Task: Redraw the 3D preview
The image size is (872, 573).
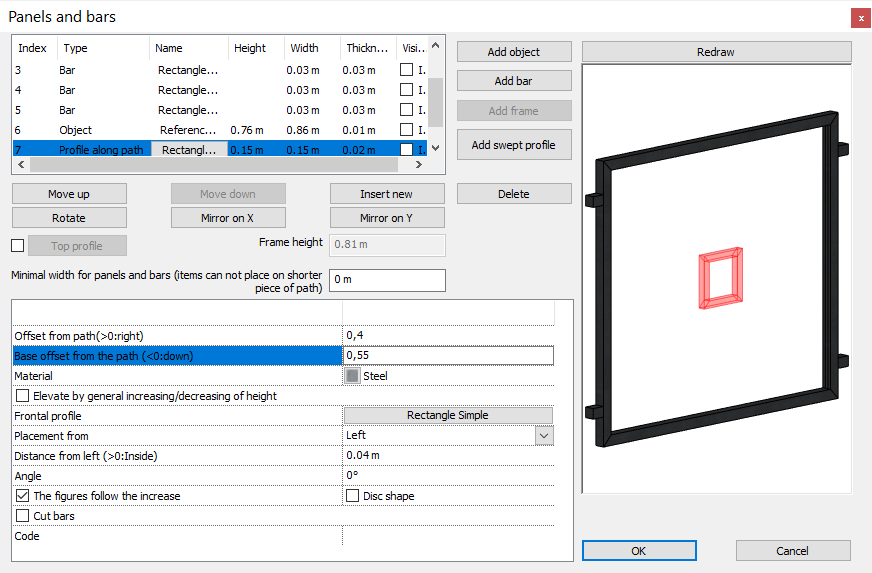Action: point(716,52)
